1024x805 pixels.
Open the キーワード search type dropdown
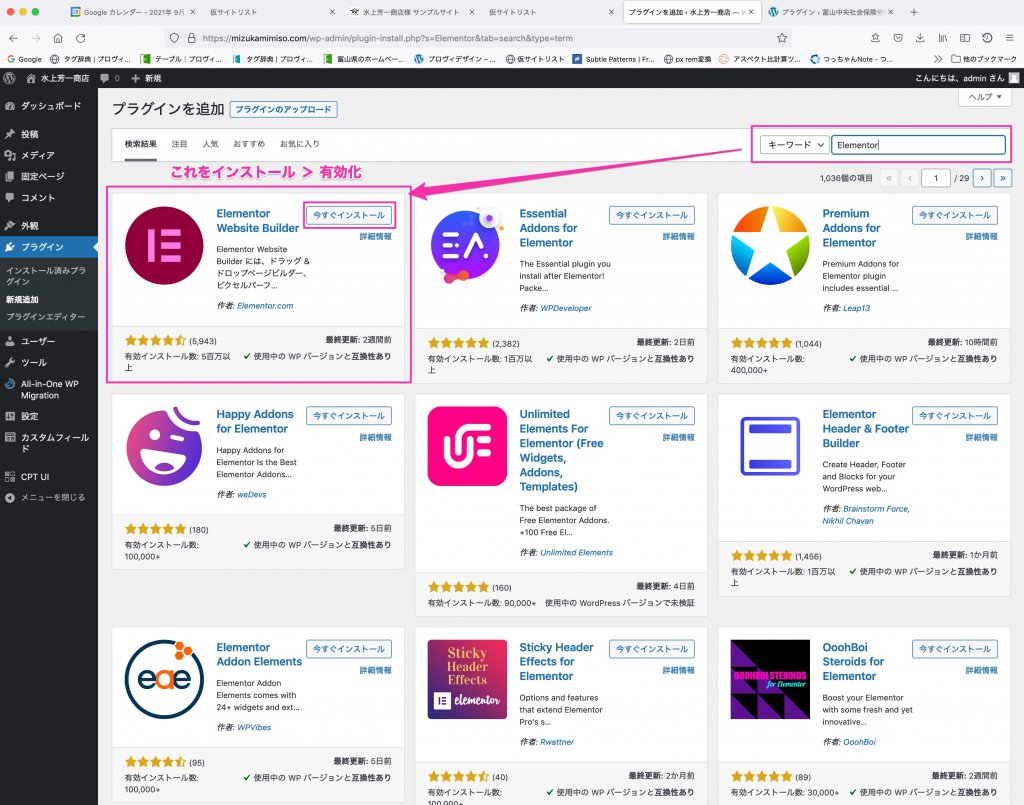(794, 145)
